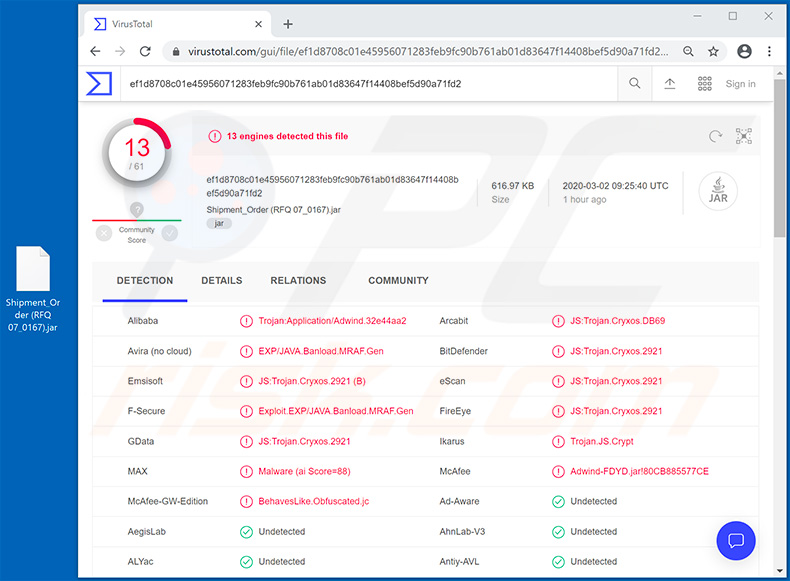Image resolution: width=790 pixels, height=581 pixels.
Task: Click Trojan.JS.Crypt Ikarus result
Action: pos(602,441)
